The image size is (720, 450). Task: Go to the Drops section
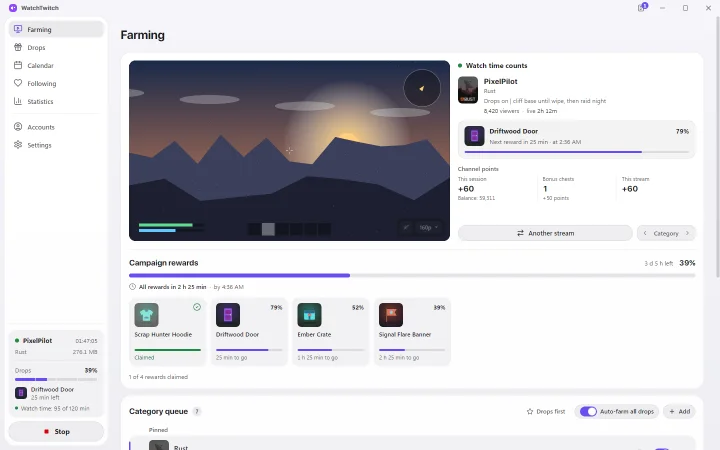pos(56,47)
